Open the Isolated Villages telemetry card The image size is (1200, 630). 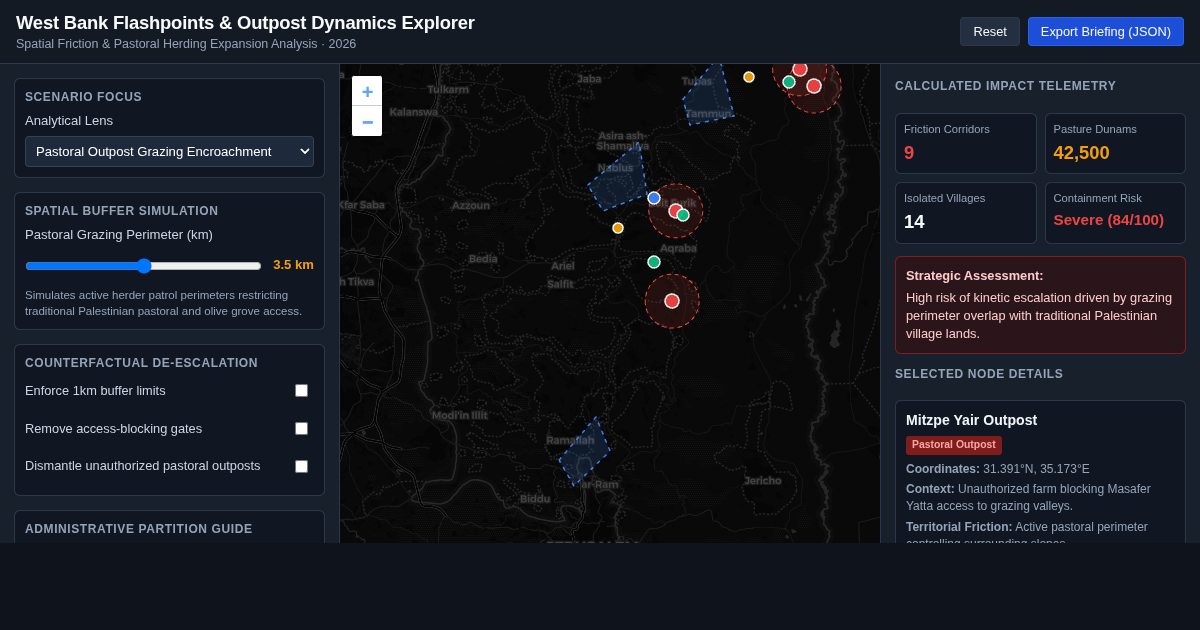click(966, 213)
